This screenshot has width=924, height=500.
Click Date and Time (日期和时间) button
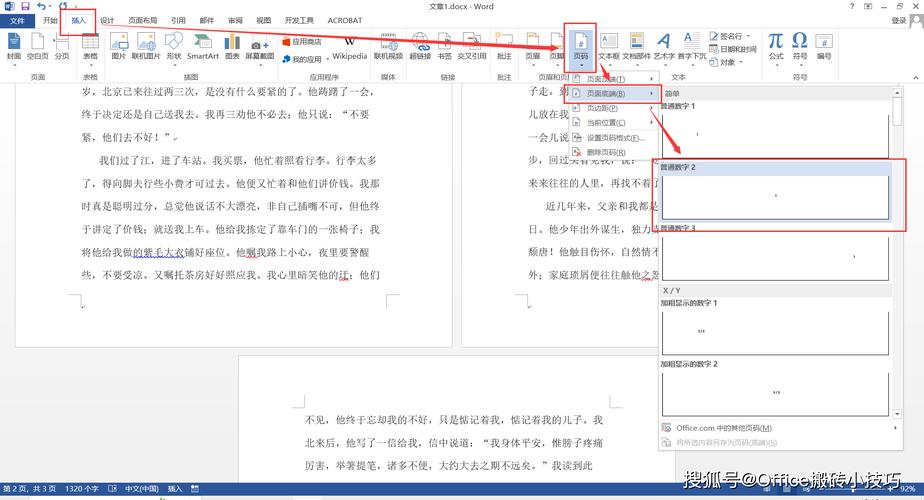point(732,50)
